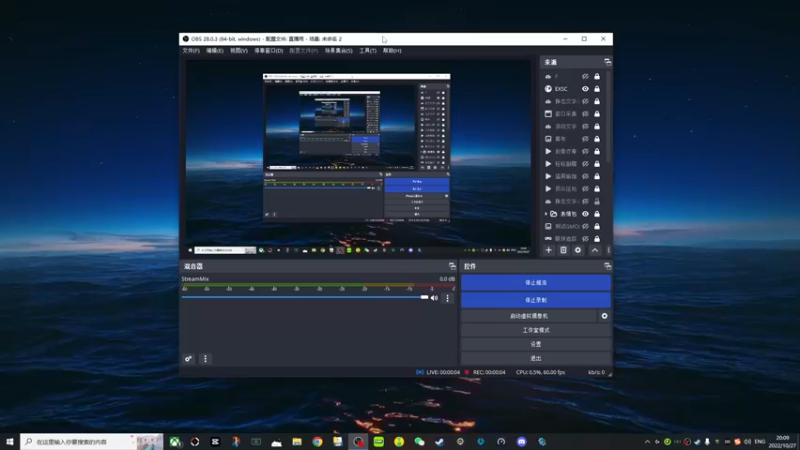Click 退出 to exit OBS
Screen dimensions: 800x450
[536, 358]
